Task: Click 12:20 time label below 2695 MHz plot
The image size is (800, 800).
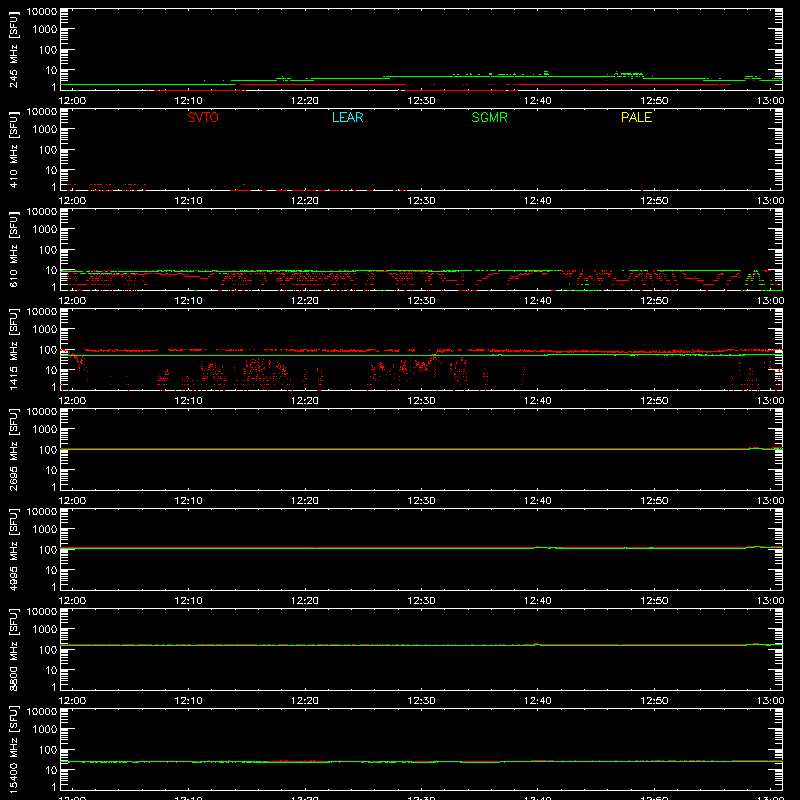Action: 305,501
